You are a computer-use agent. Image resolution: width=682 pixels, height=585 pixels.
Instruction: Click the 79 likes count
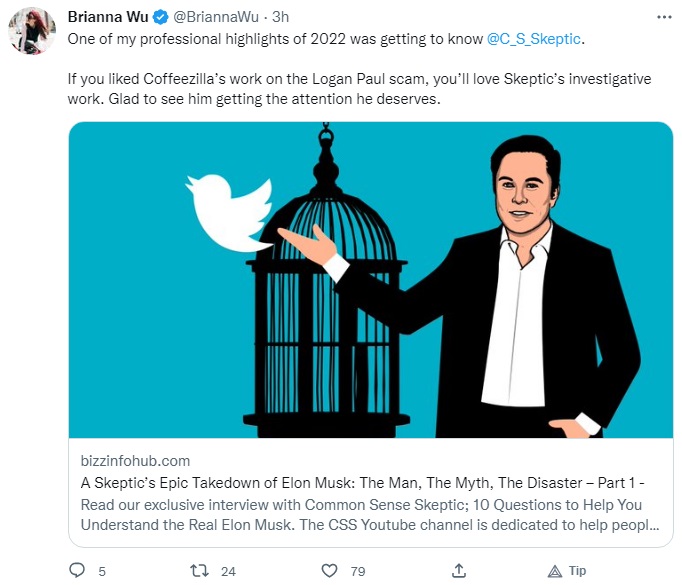point(358,571)
